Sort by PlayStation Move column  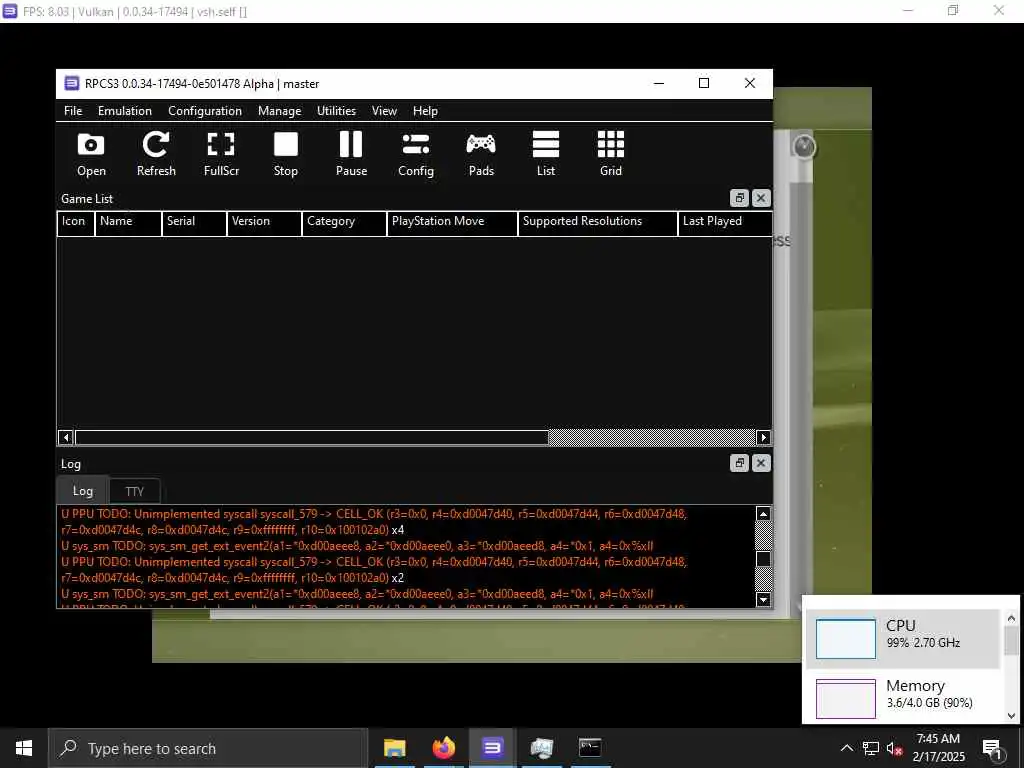453,222
